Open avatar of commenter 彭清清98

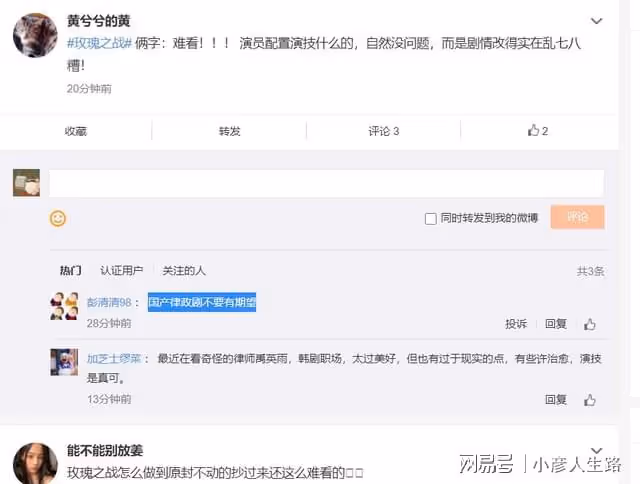click(x=64, y=306)
